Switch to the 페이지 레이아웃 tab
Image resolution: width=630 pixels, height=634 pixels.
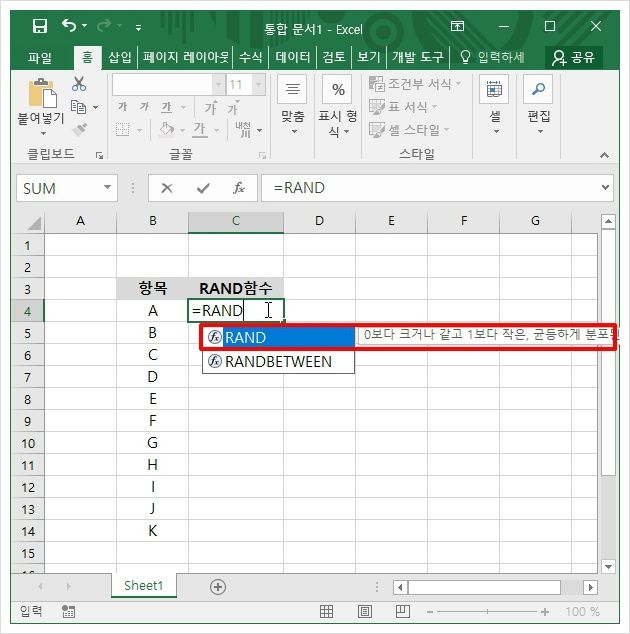[x=186, y=57]
